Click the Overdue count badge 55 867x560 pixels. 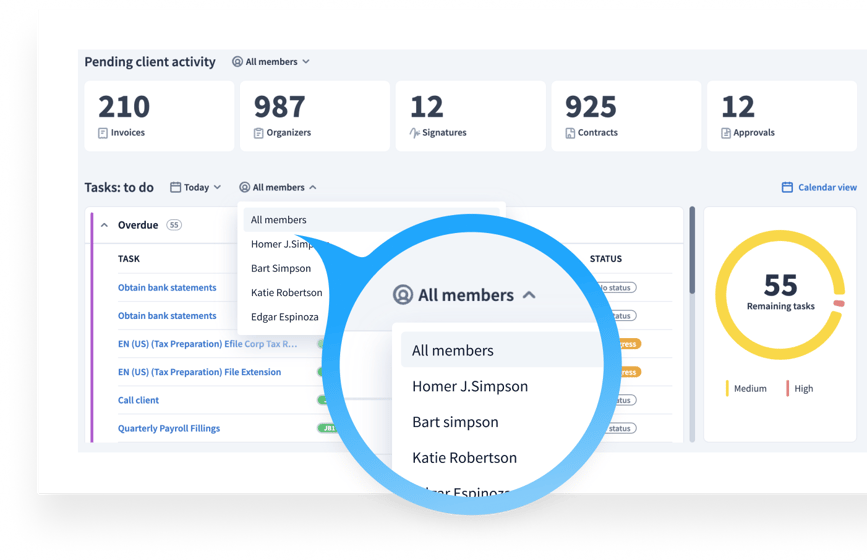point(174,225)
